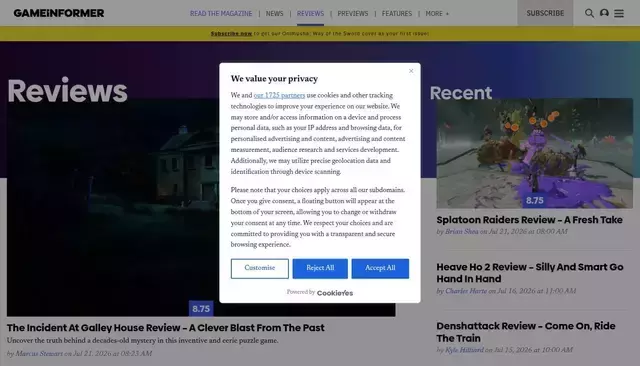Select the Reviews nav tab

310,13
